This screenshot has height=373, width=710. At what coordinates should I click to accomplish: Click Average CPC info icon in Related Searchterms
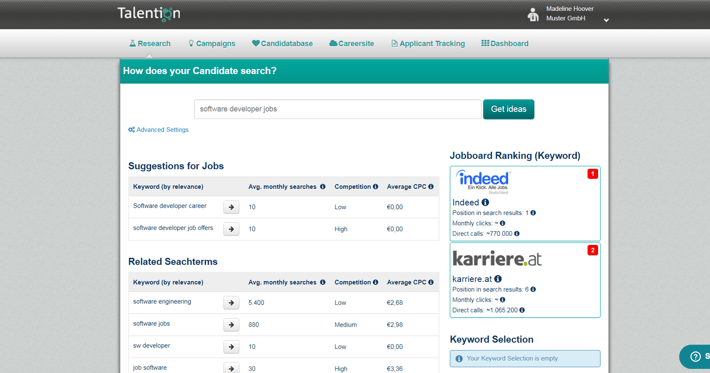click(431, 282)
